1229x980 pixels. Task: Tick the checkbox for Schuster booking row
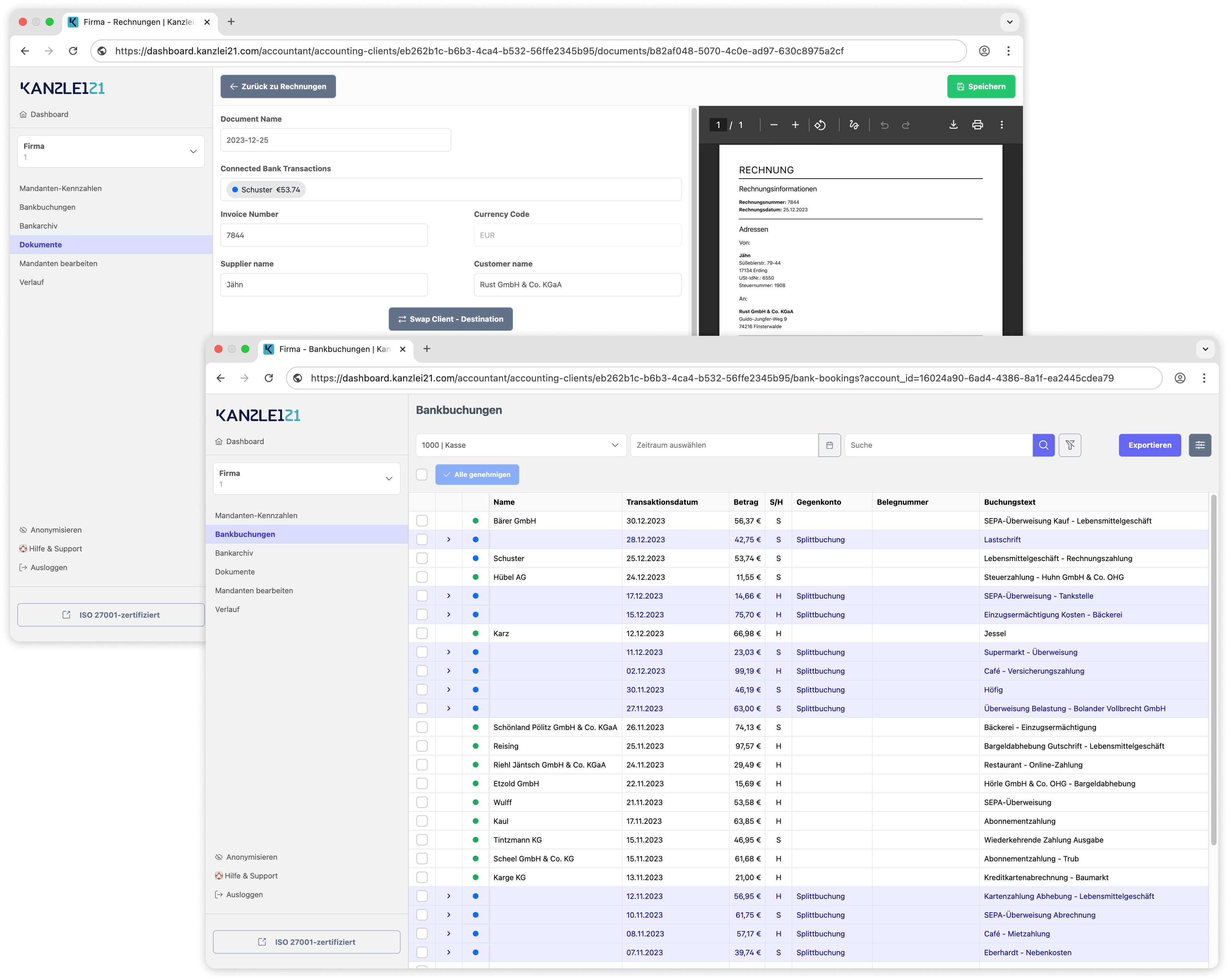point(422,558)
